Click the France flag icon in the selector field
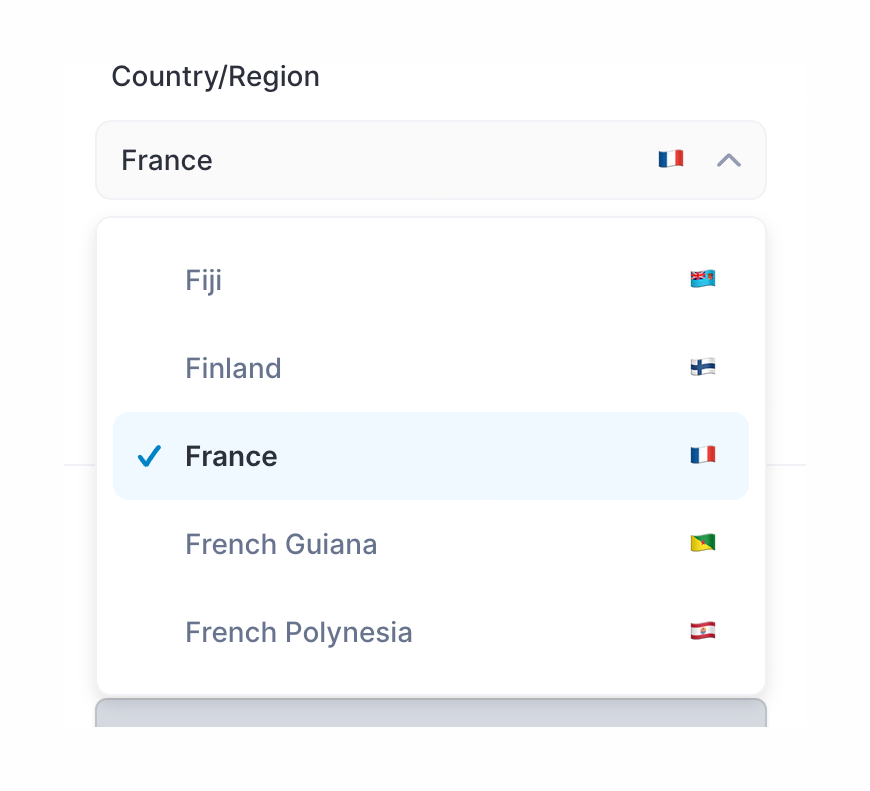870x791 pixels. coord(671,158)
